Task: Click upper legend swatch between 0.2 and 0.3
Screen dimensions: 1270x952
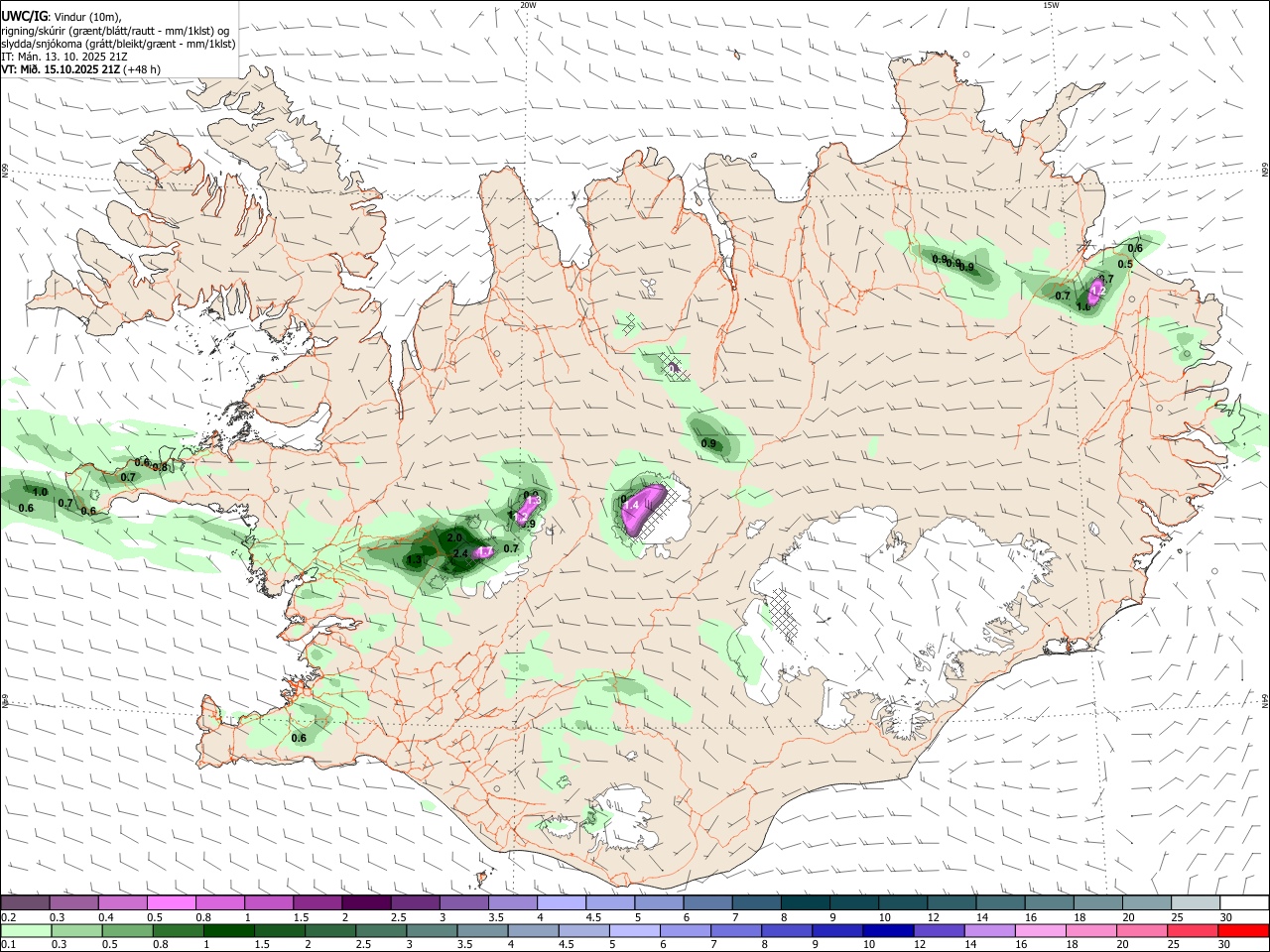Action: 25,902
